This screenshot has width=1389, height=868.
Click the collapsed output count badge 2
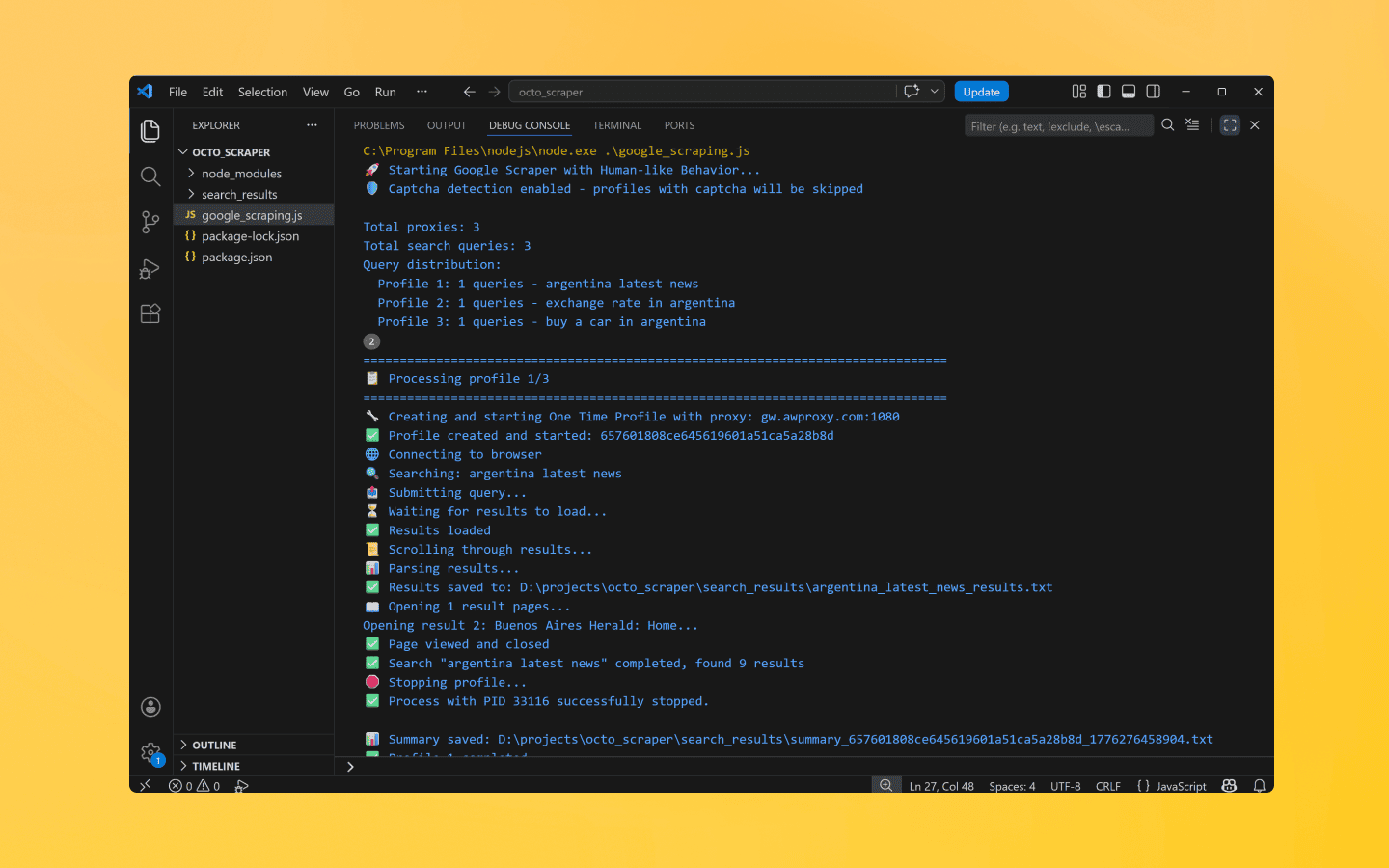371,341
